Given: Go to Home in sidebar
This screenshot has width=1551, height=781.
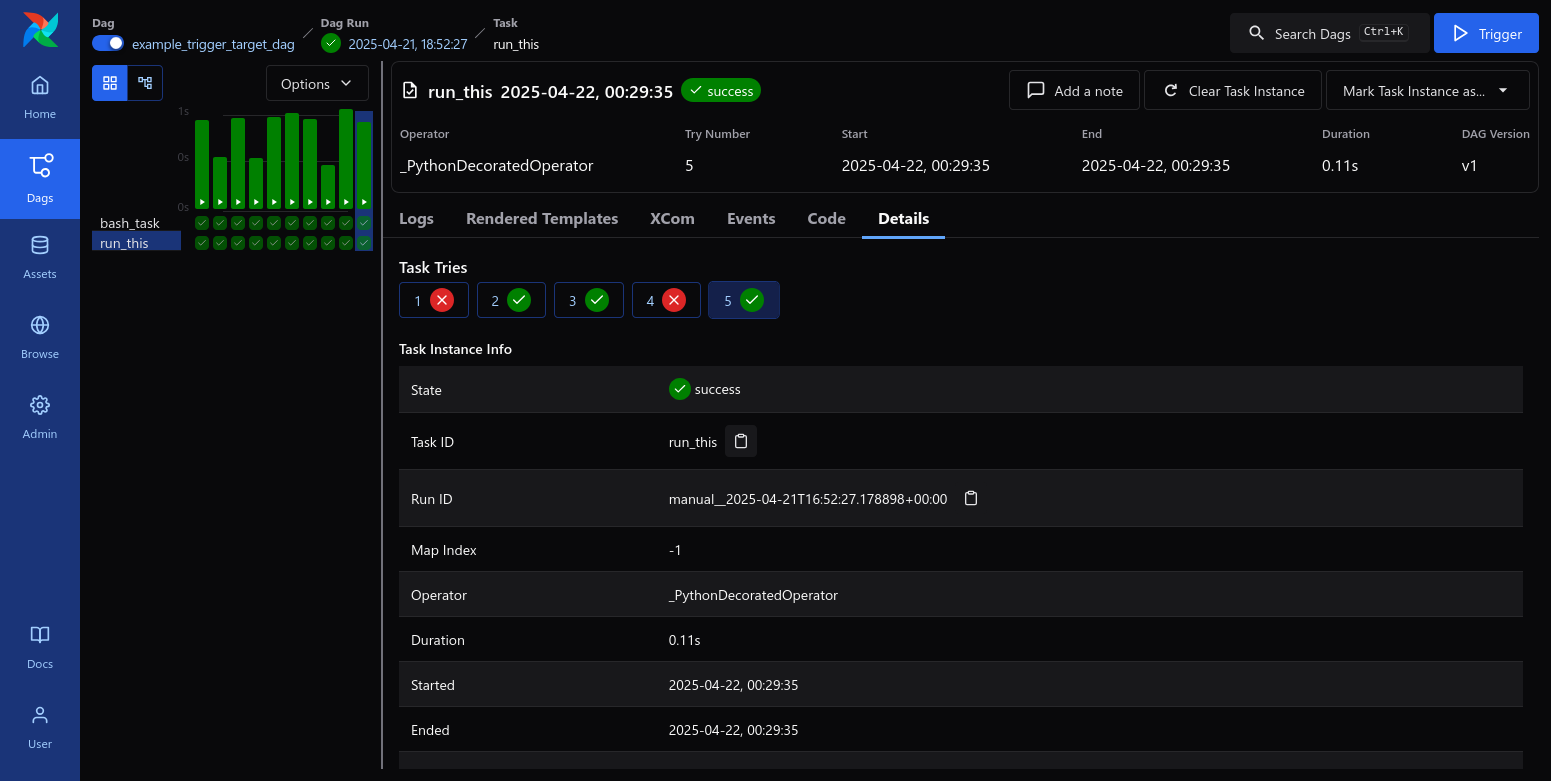Looking at the screenshot, I should [40, 98].
